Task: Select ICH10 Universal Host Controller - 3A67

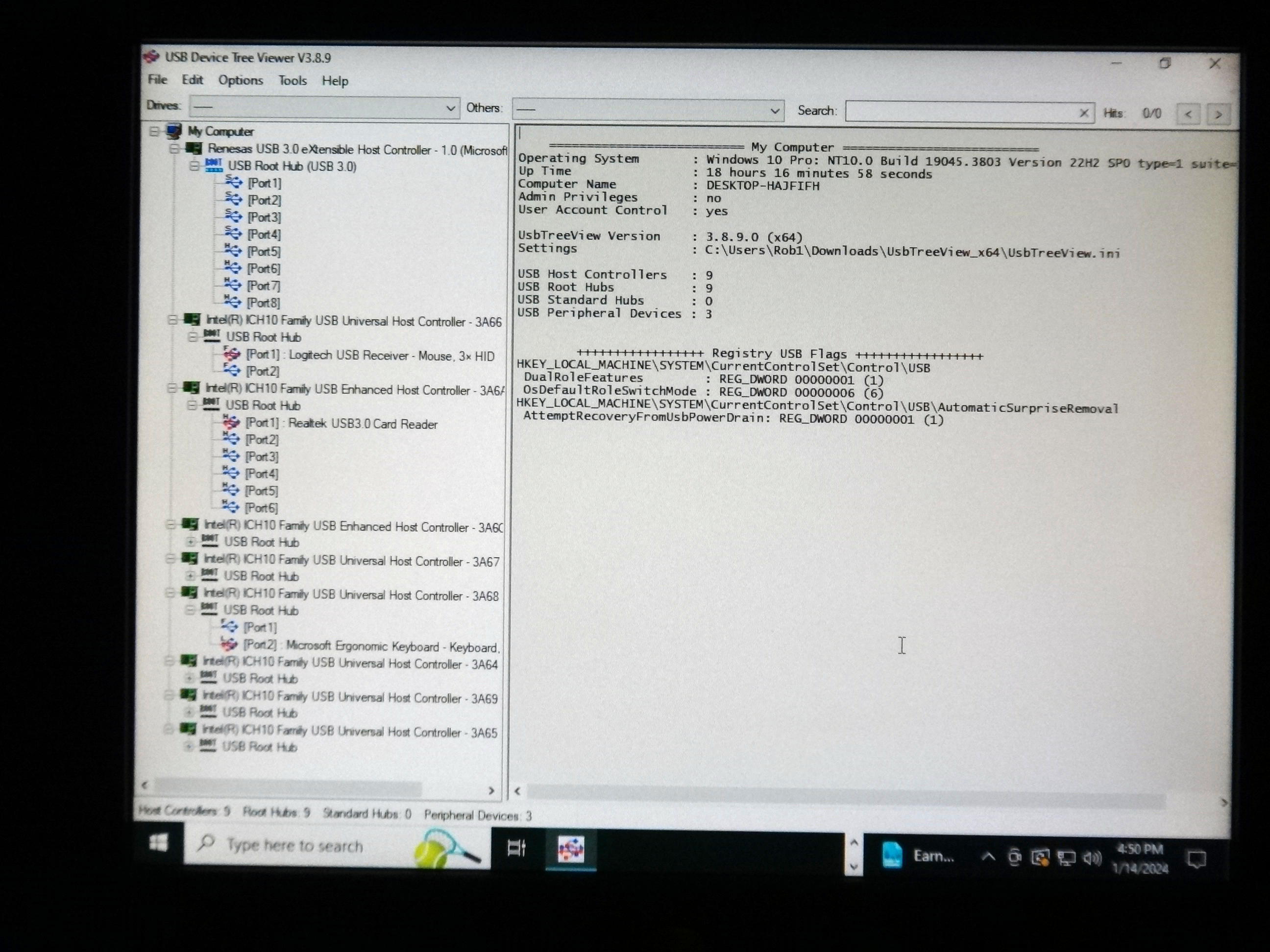Action: [351, 561]
